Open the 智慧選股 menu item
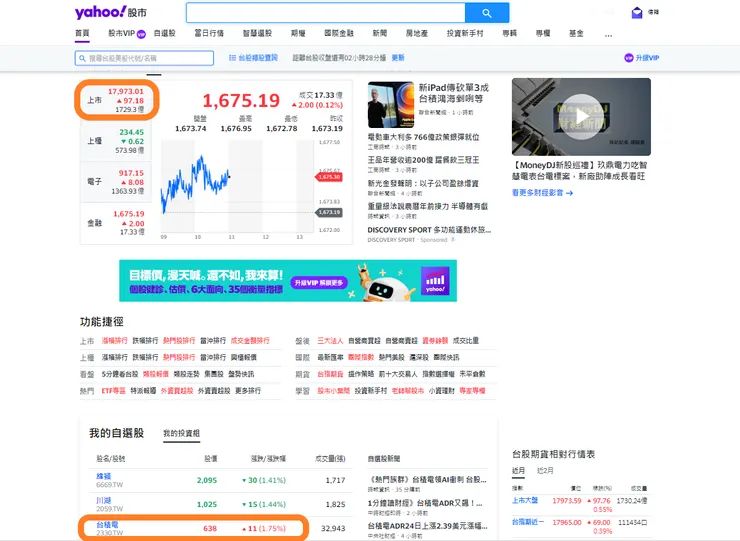Screen dimensions: 740x541 pos(257,33)
